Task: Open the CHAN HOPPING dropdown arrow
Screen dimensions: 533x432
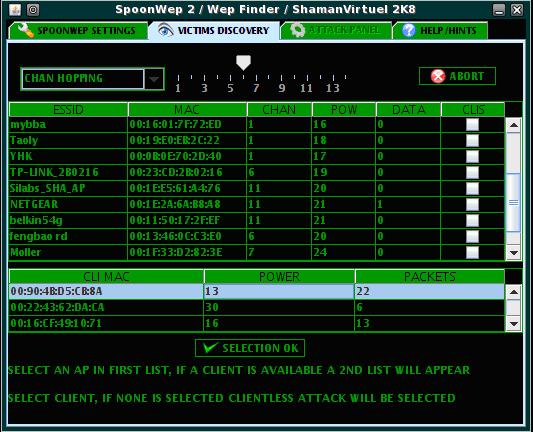Action: tap(154, 79)
